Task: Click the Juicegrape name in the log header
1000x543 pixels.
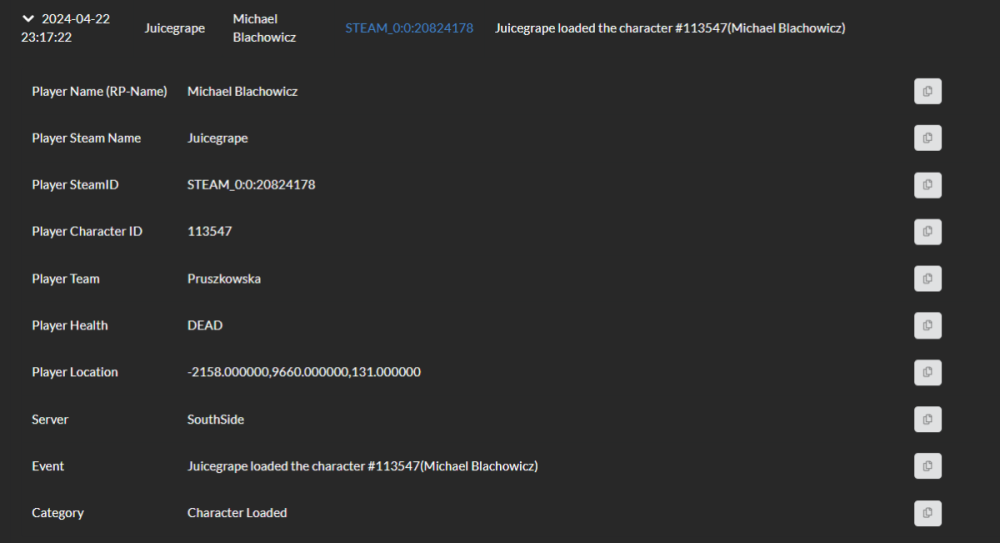Action: point(174,28)
